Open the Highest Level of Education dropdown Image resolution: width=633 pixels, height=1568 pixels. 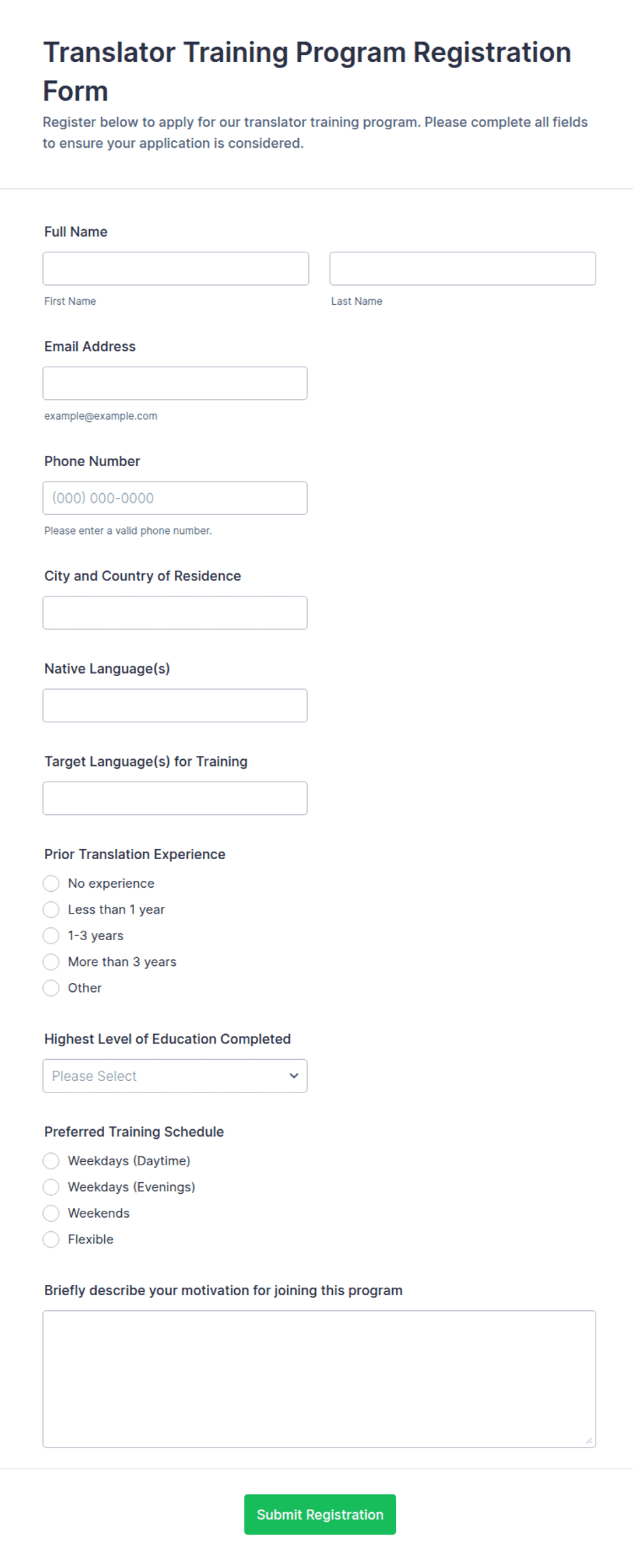point(175,1076)
